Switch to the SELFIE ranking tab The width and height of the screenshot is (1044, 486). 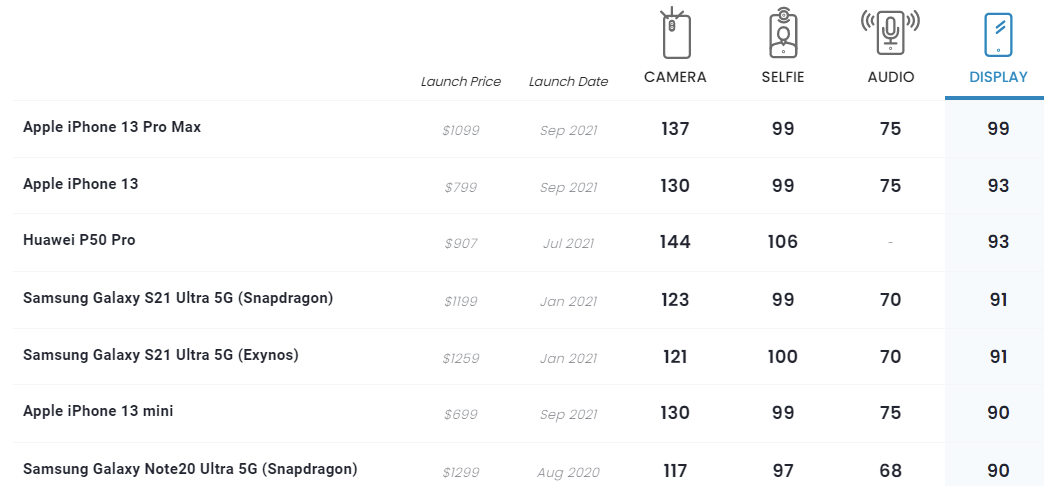783,77
